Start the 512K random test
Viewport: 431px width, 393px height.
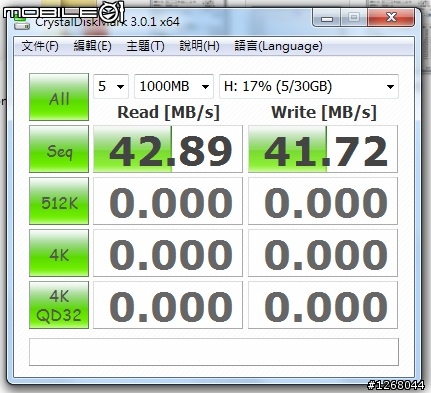59,201
